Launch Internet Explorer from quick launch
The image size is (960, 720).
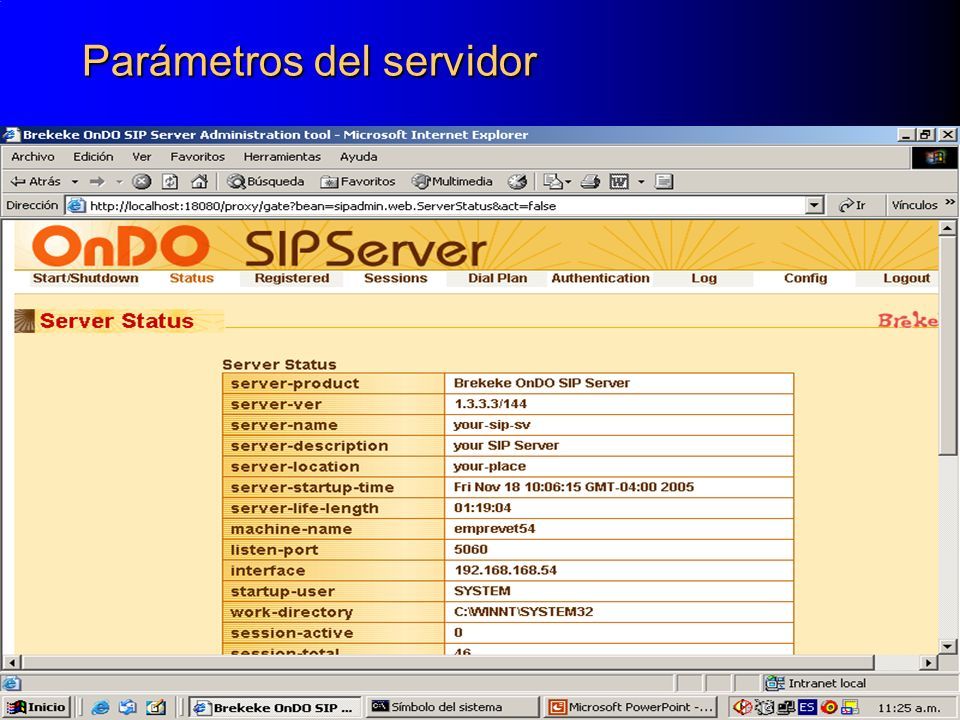coord(100,708)
